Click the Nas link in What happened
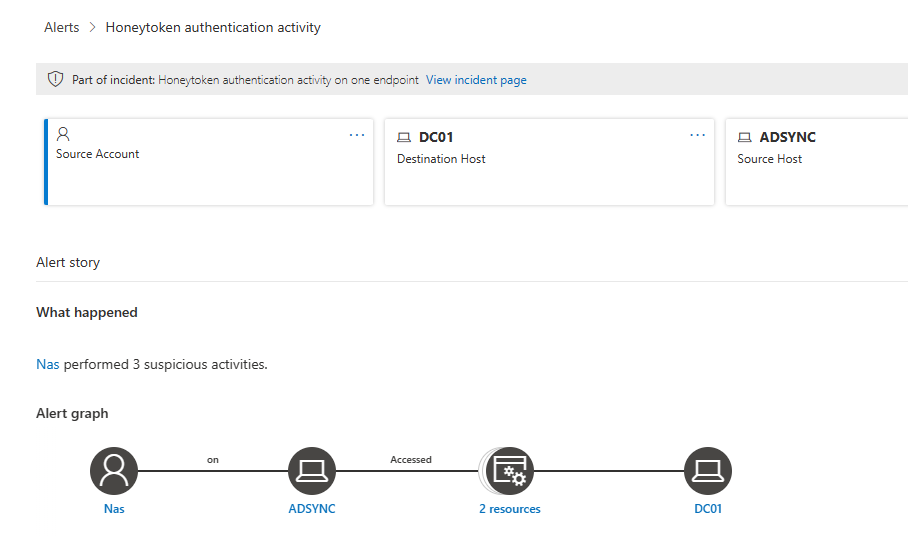 click(47, 364)
